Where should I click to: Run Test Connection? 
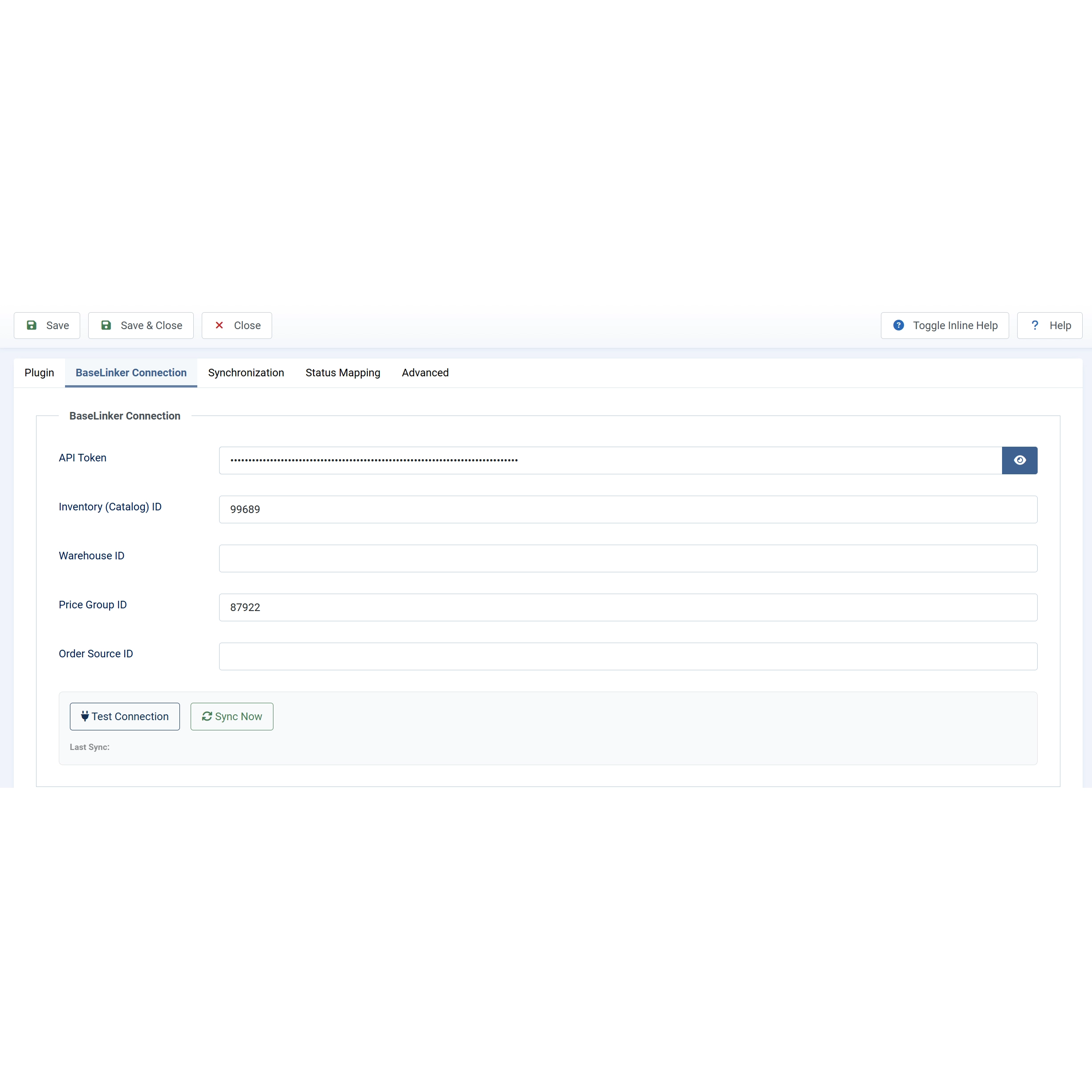coord(125,716)
